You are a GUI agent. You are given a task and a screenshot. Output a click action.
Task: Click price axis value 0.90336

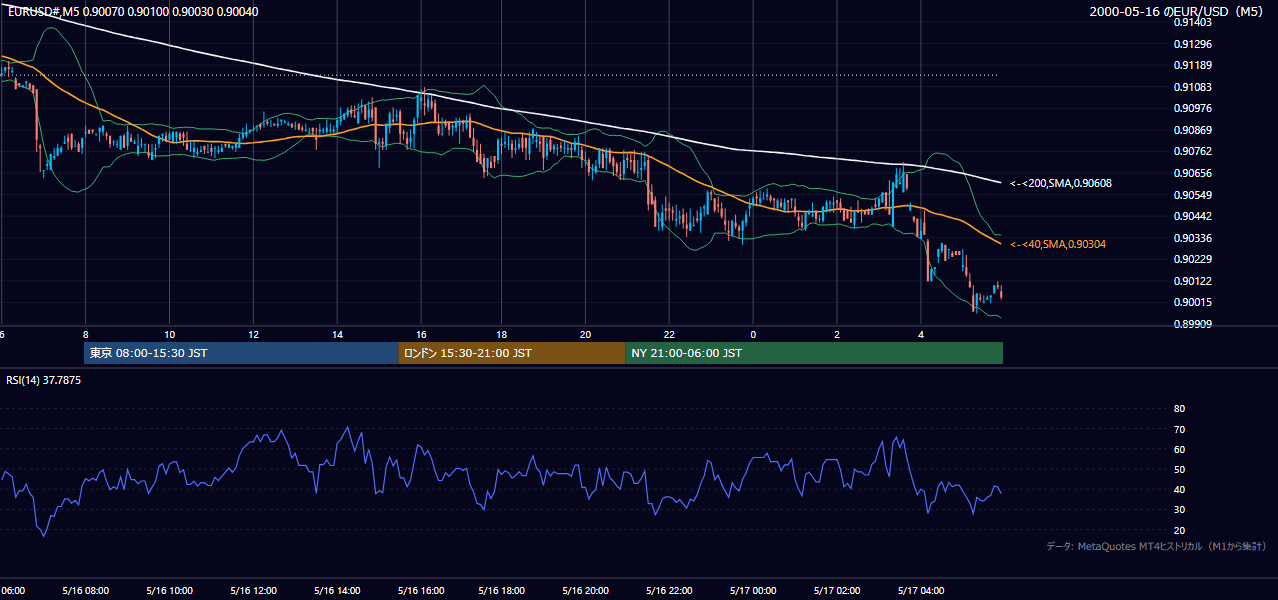(x=1194, y=238)
